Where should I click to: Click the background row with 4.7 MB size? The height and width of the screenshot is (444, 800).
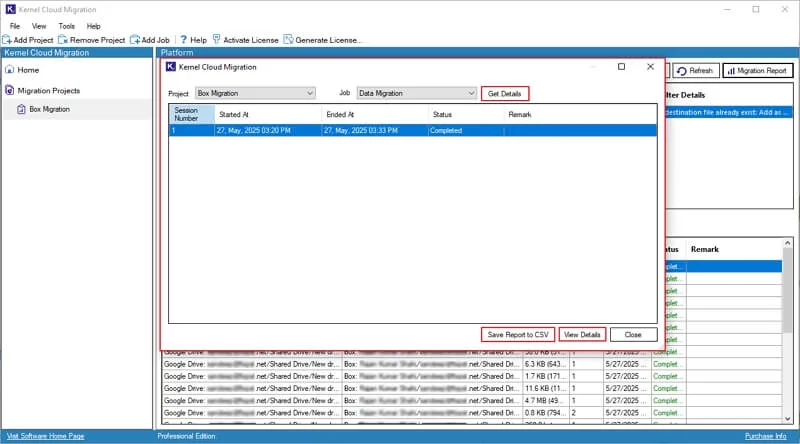(472, 401)
